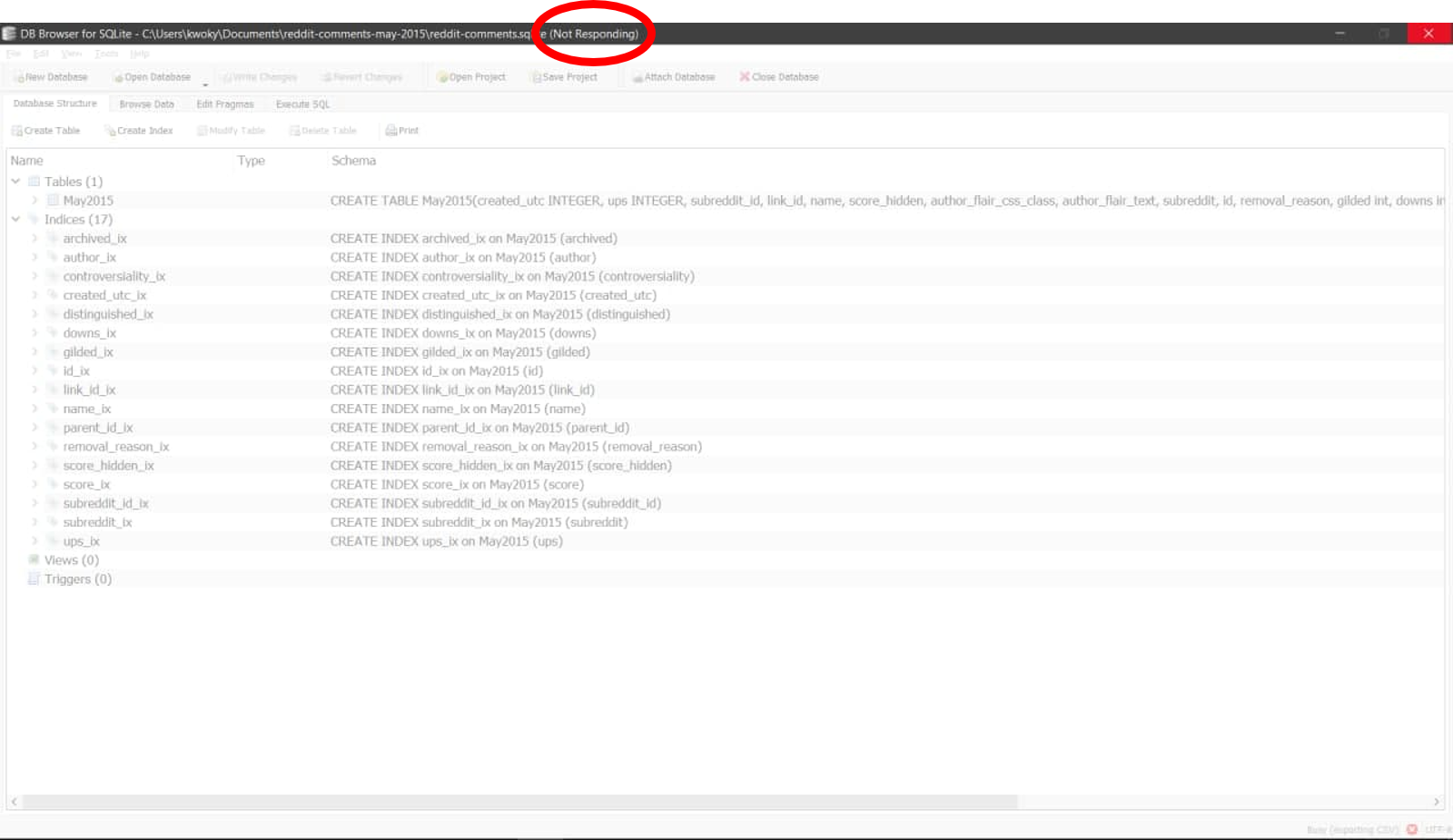The width and height of the screenshot is (1453, 840).
Task: Expand the gilded_ix index node
Action: [35, 352]
